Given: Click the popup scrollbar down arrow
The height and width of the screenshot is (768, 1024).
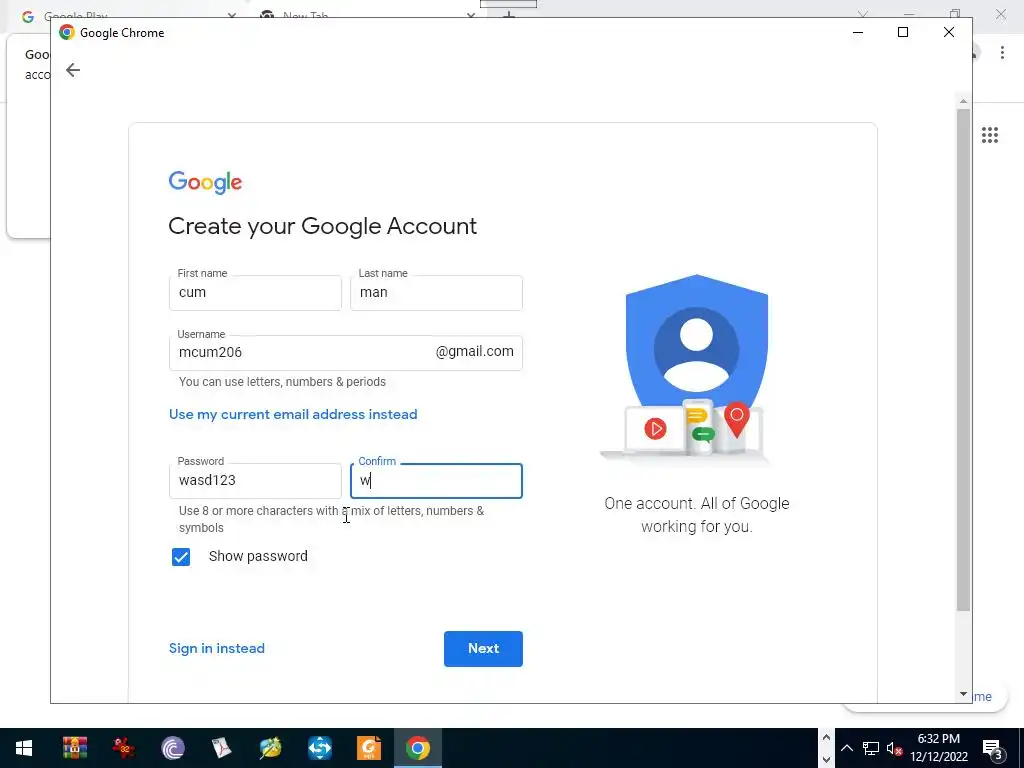Looking at the screenshot, I should click(x=963, y=694).
